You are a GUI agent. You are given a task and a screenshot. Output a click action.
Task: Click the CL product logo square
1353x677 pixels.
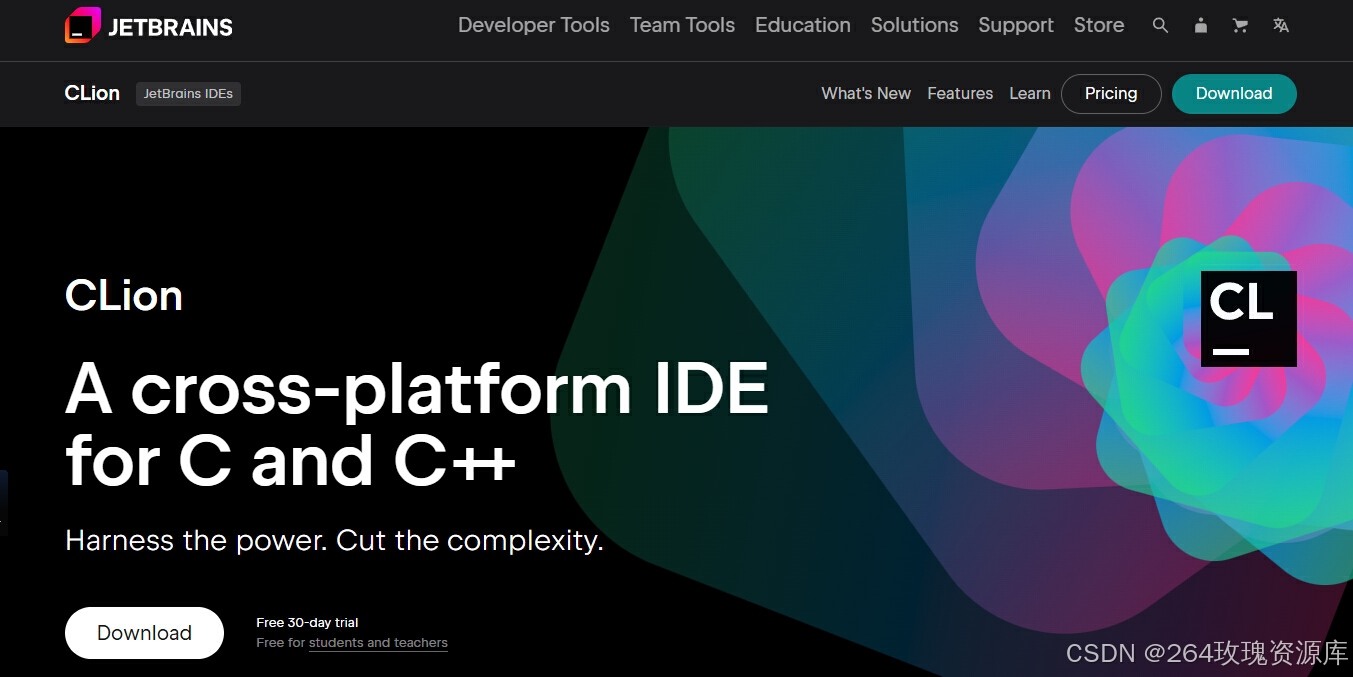pos(1248,318)
